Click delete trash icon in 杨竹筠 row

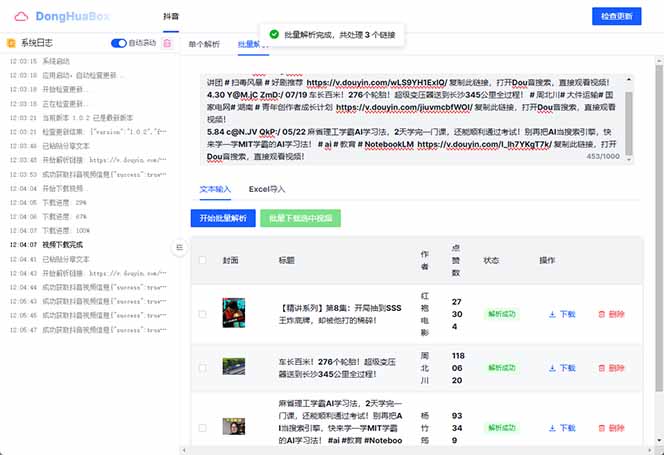(x=601, y=428)
